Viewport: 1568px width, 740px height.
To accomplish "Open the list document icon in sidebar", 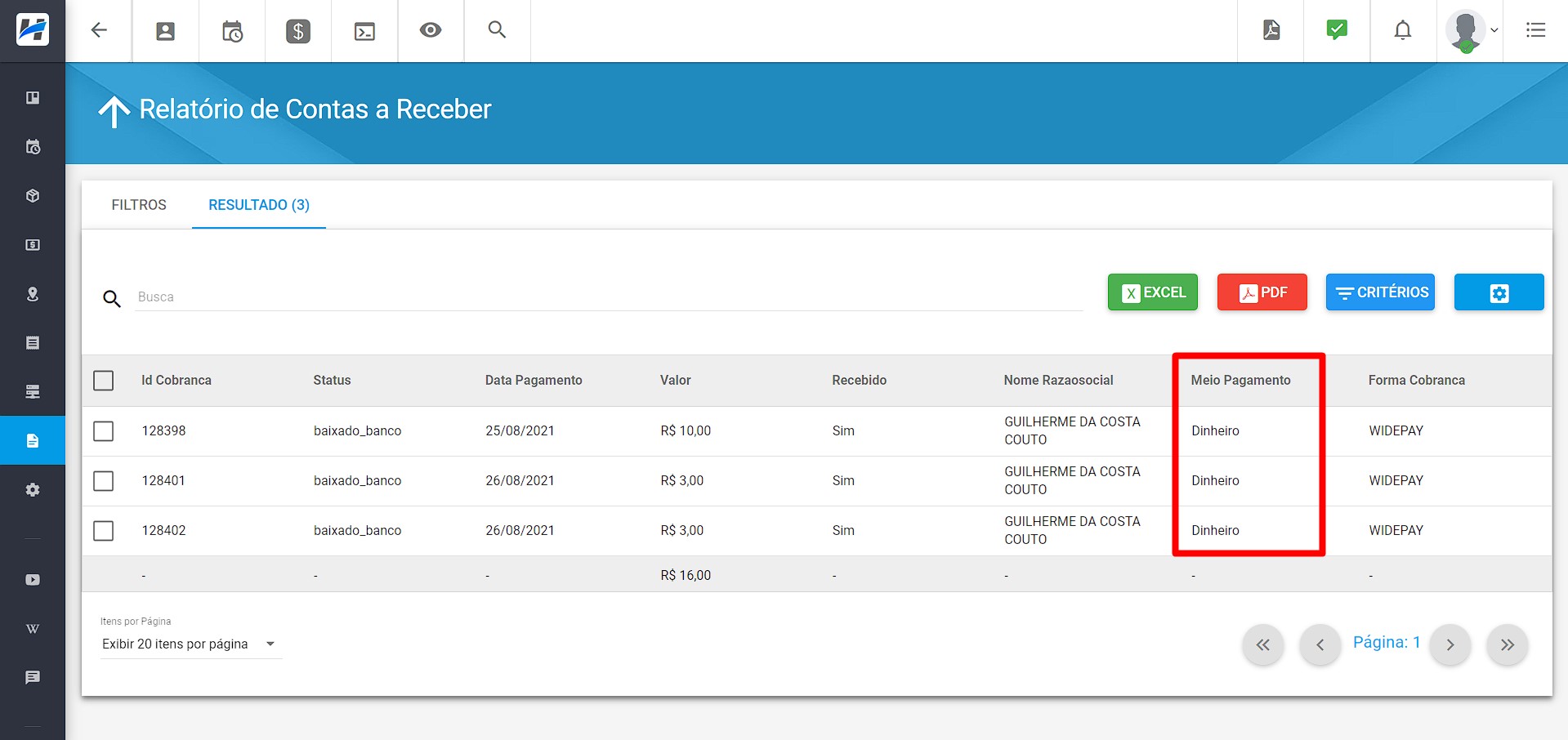I will coord(33,343).
